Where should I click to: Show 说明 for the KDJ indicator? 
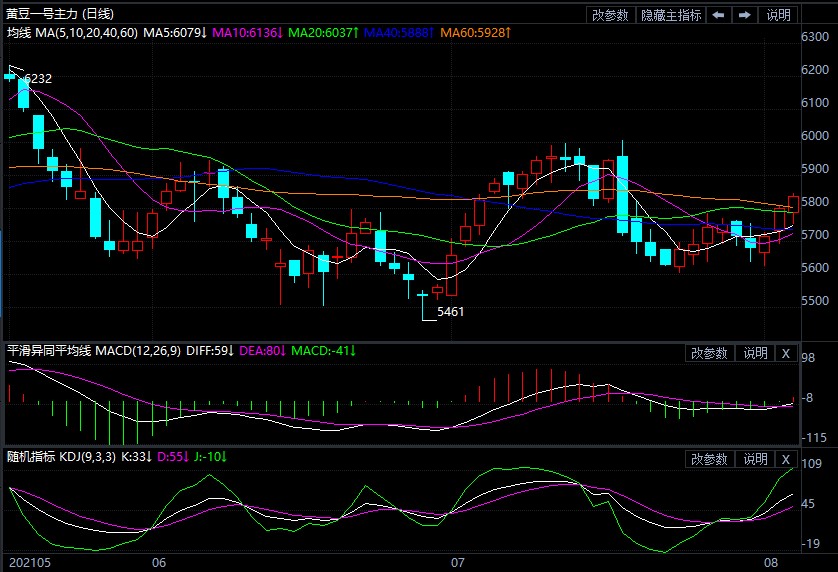click(754, 459)
